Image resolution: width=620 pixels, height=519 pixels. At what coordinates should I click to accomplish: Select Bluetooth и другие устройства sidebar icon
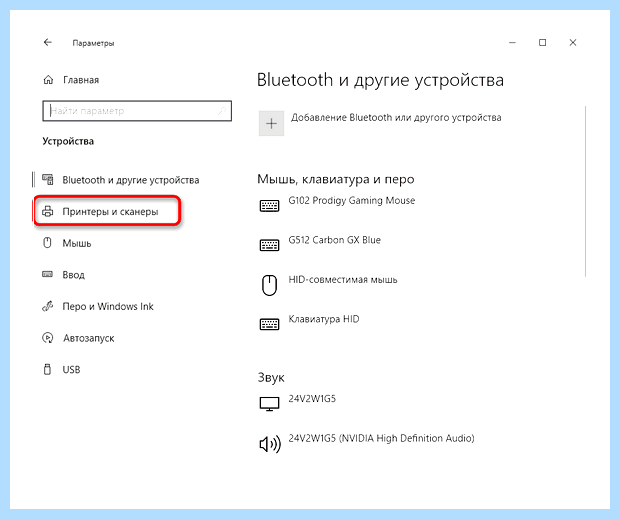[48, 180]
